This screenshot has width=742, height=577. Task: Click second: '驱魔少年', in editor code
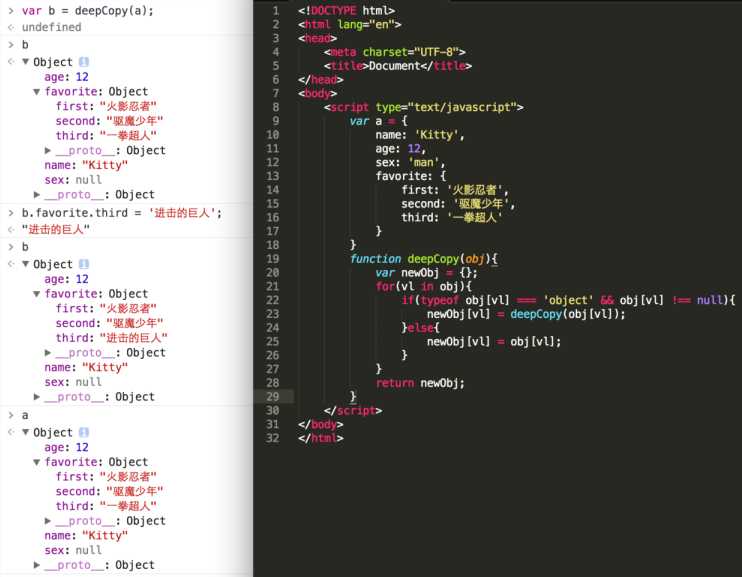point(459,204)
